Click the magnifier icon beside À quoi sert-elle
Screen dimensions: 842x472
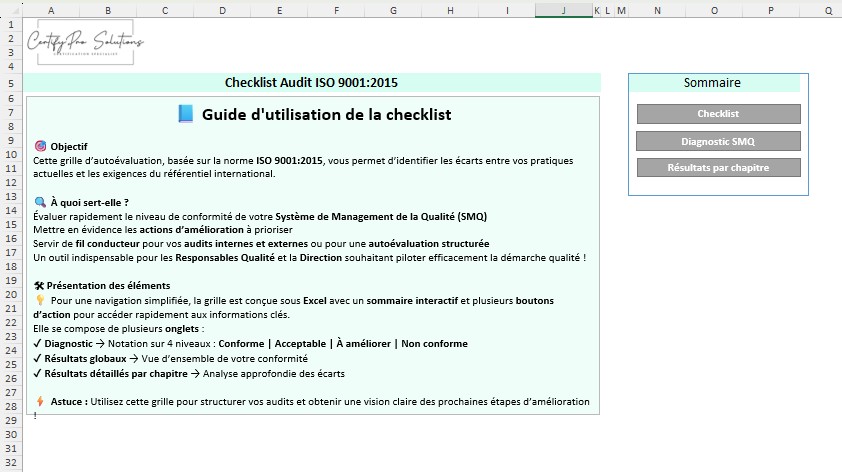click(x=40, y=202)
